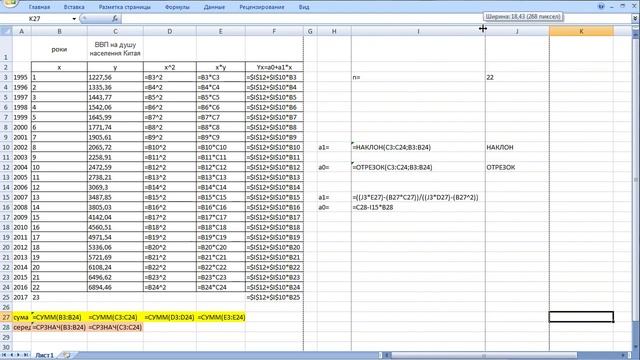Screen dimensions: 640x360
Task: Click the yellow cell =СУММ(E3:E24)
Action: (x=220, y=317)
